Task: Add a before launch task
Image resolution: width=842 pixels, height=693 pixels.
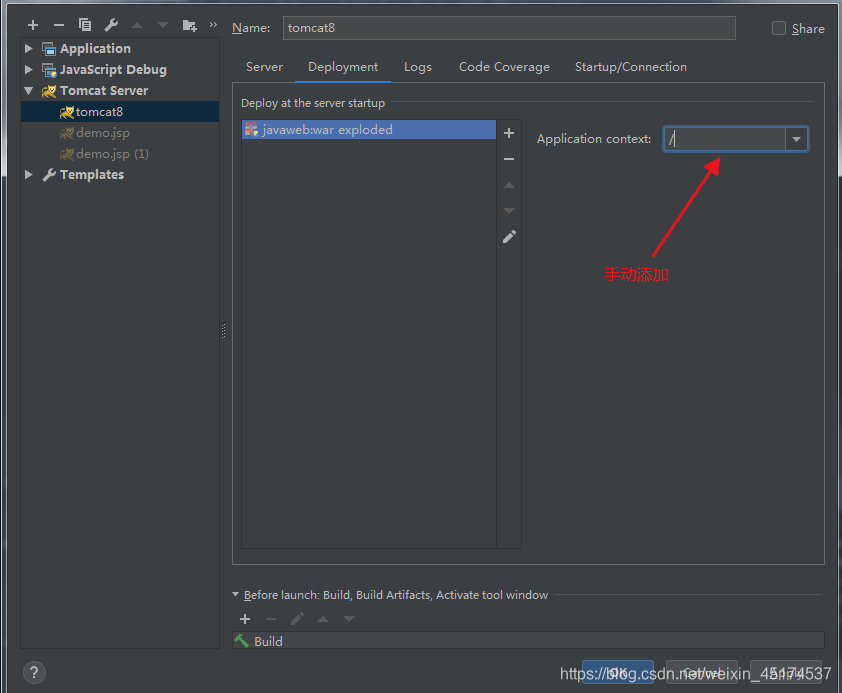Action: coord(245,619)
